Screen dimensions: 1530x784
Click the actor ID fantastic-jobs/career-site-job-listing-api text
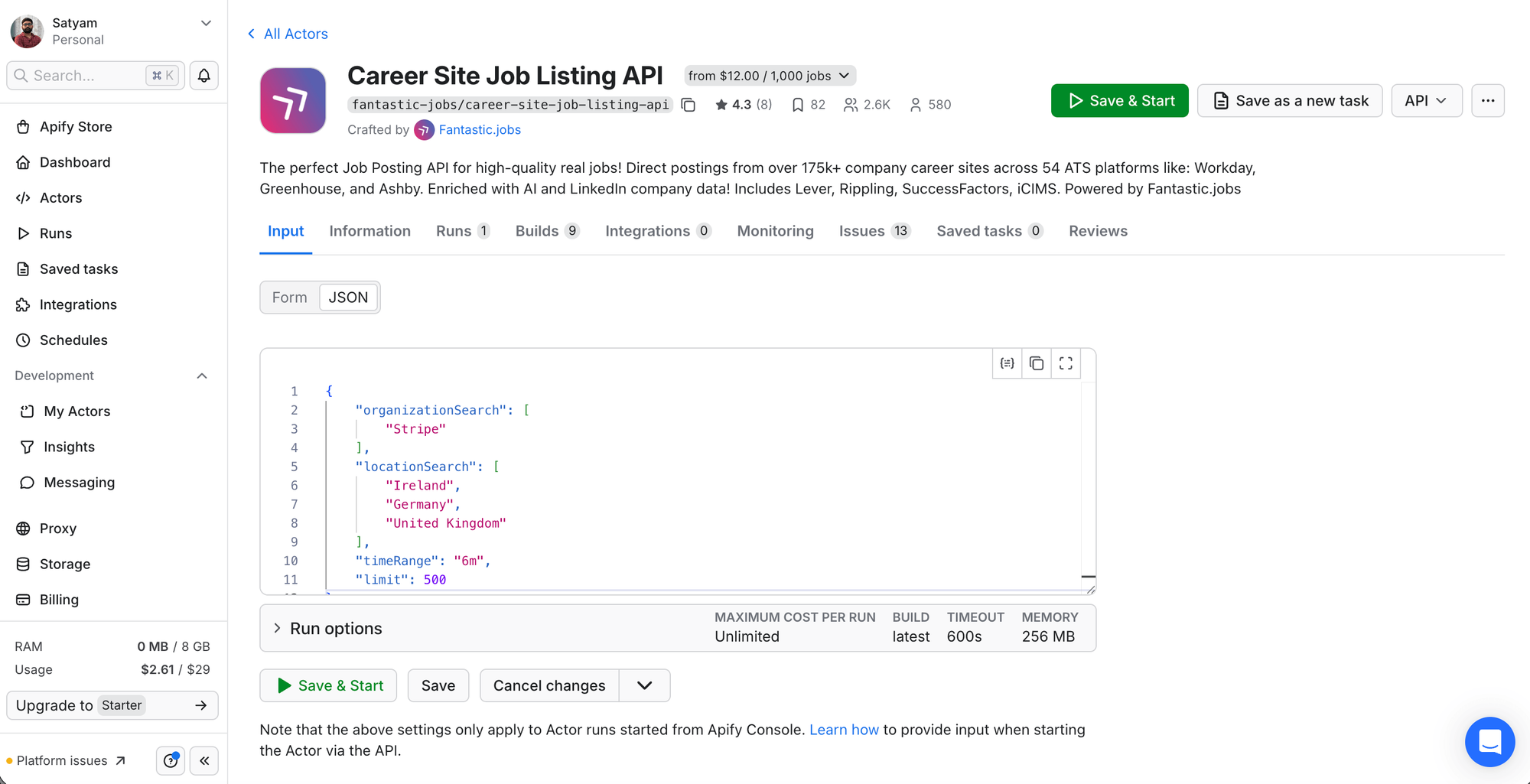510,105
